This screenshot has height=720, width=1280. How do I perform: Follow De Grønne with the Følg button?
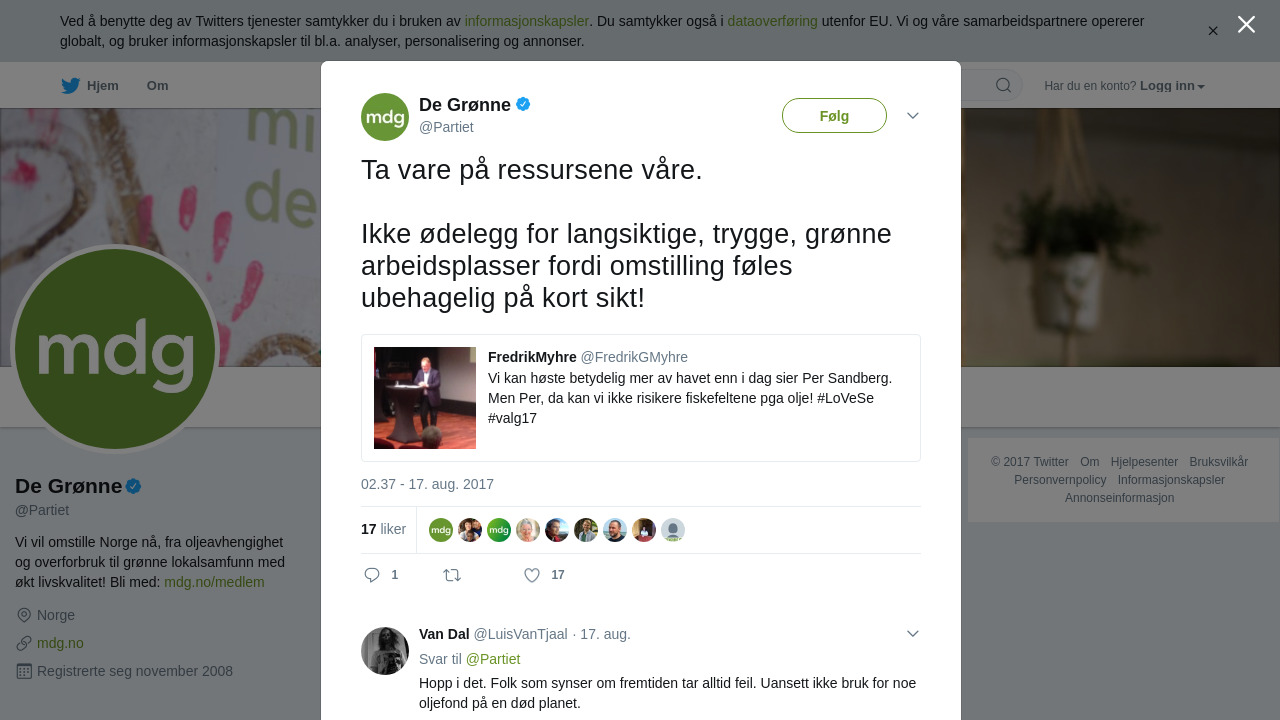pos(834,116)
